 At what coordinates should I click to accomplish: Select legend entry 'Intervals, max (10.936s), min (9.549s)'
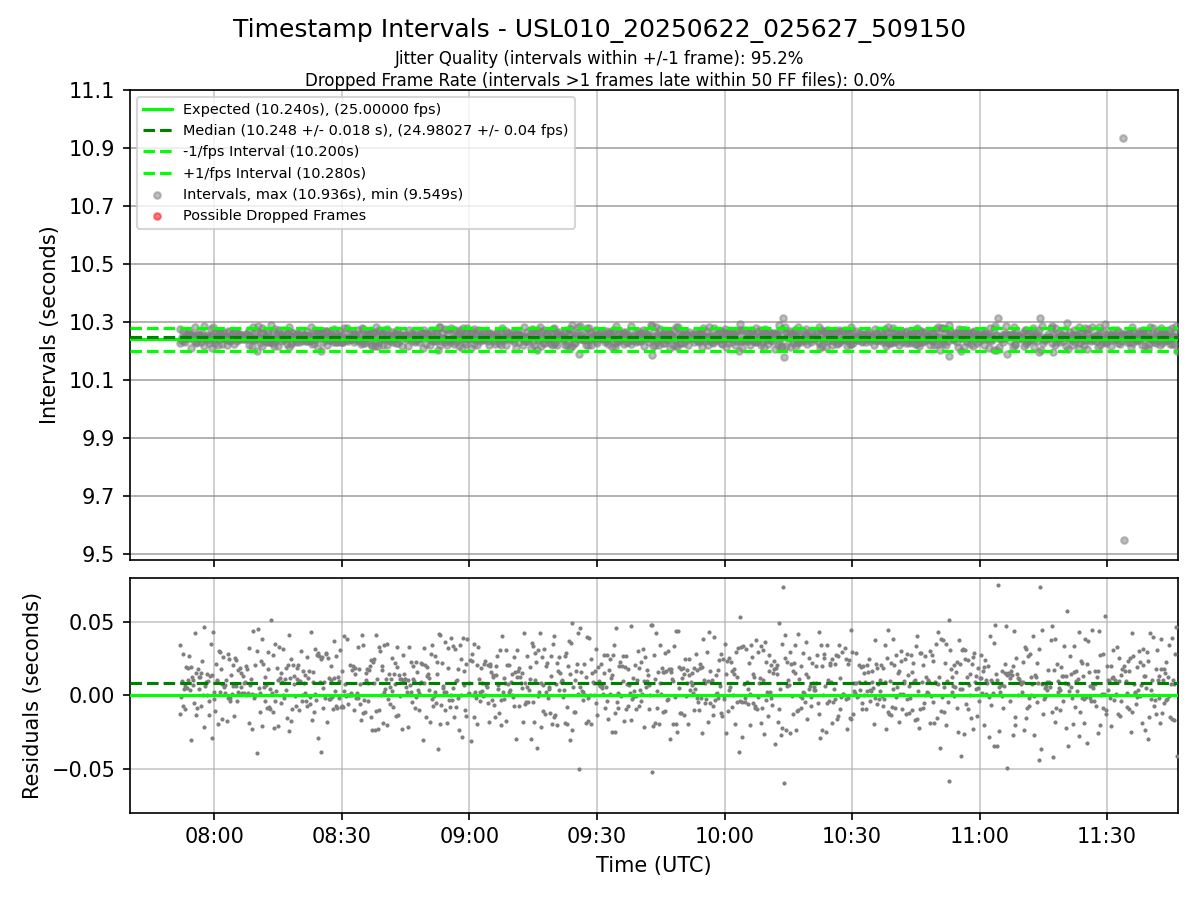(323, 194)
